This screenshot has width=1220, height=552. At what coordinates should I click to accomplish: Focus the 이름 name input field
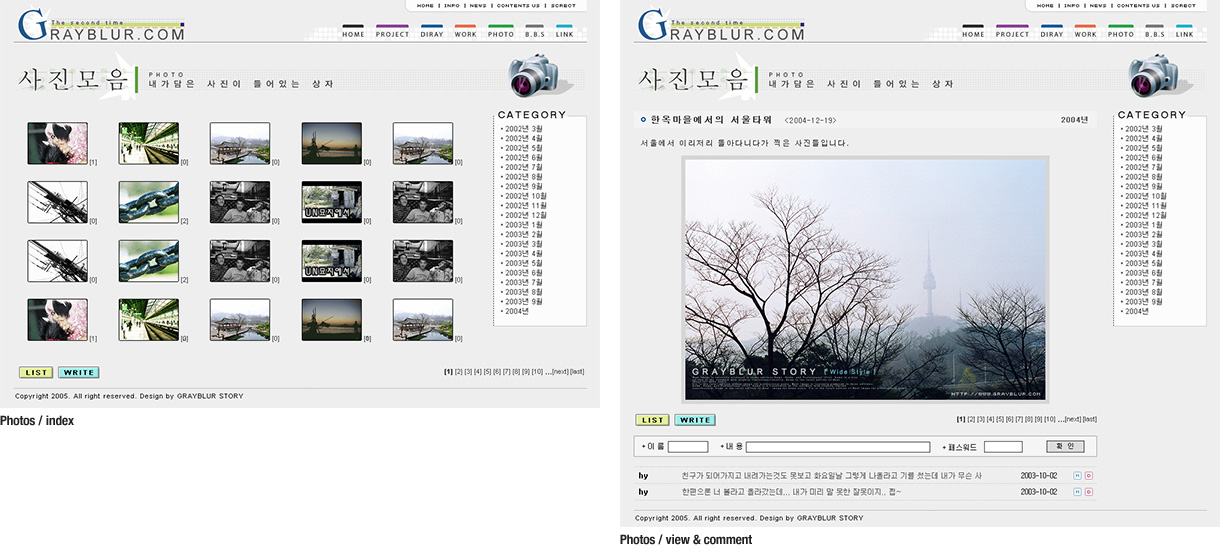688,447
